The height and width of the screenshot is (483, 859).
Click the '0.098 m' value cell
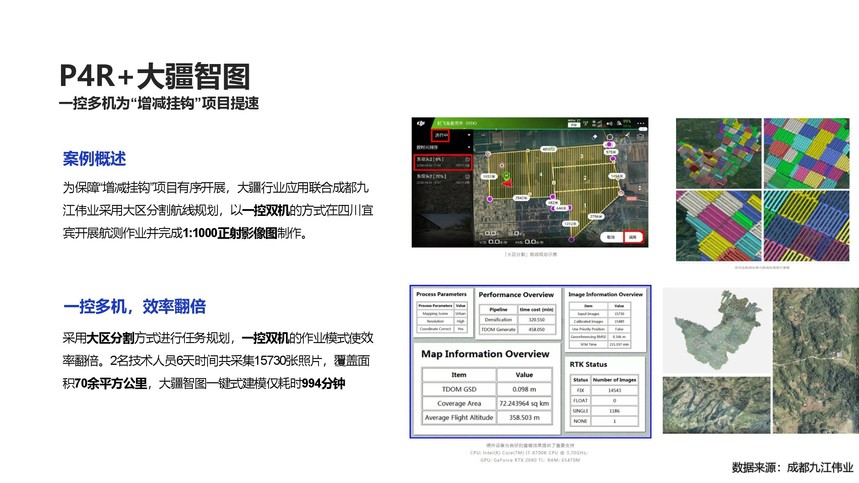pyautogui.click(x=524, y=389)
